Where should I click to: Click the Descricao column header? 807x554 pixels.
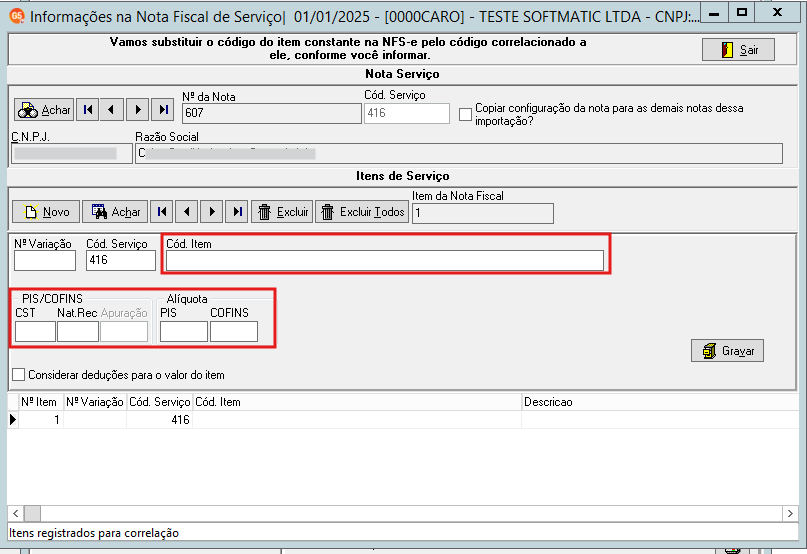pos(660,402)
